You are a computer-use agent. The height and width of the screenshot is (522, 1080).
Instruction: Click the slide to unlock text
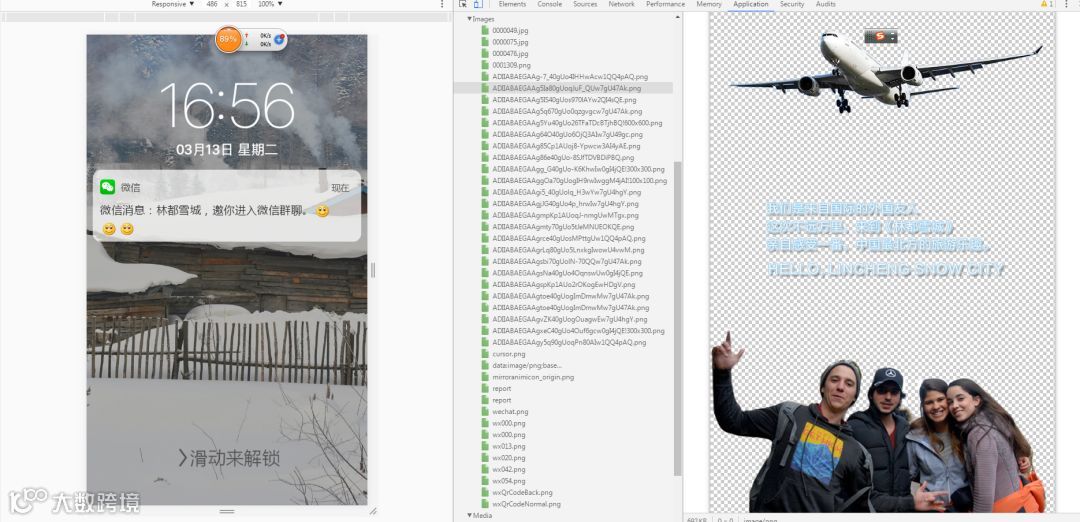(x=229, y=458)
